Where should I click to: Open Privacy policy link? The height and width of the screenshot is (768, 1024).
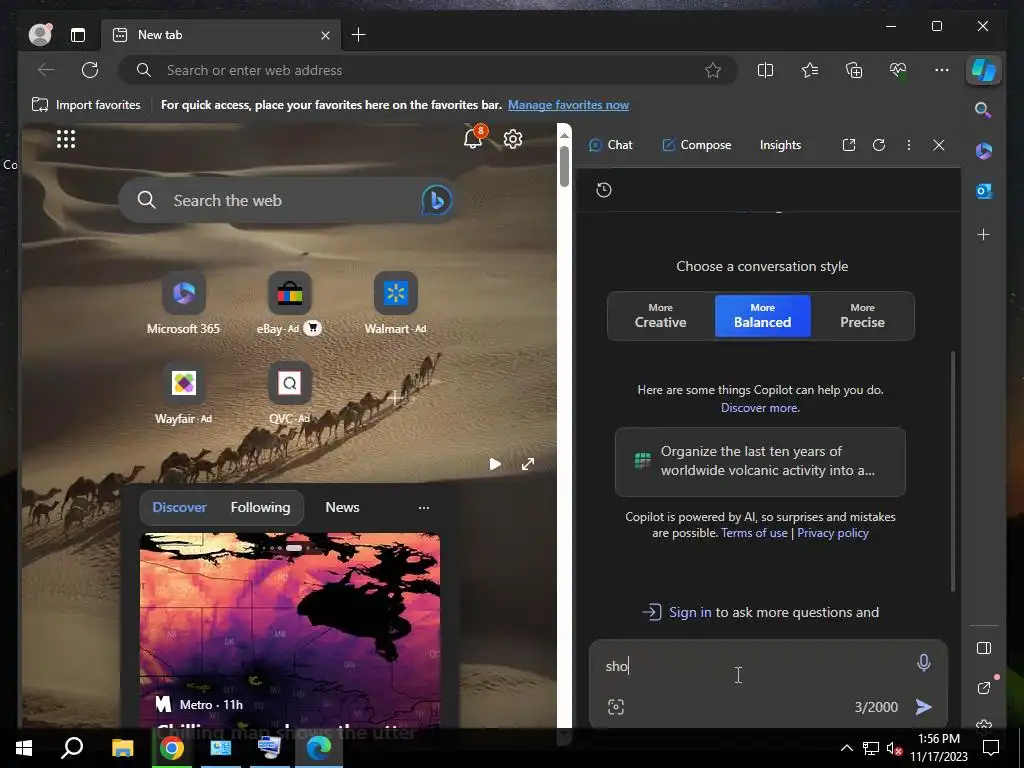tap(833, 533)
